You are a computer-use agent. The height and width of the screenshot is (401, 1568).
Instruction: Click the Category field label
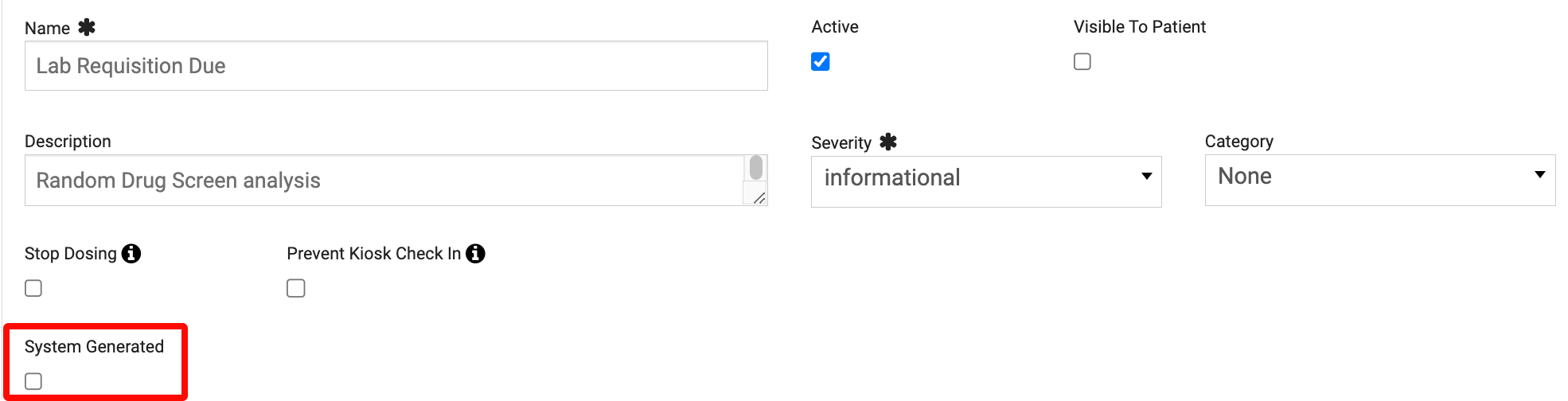[x=1238, y=142]
